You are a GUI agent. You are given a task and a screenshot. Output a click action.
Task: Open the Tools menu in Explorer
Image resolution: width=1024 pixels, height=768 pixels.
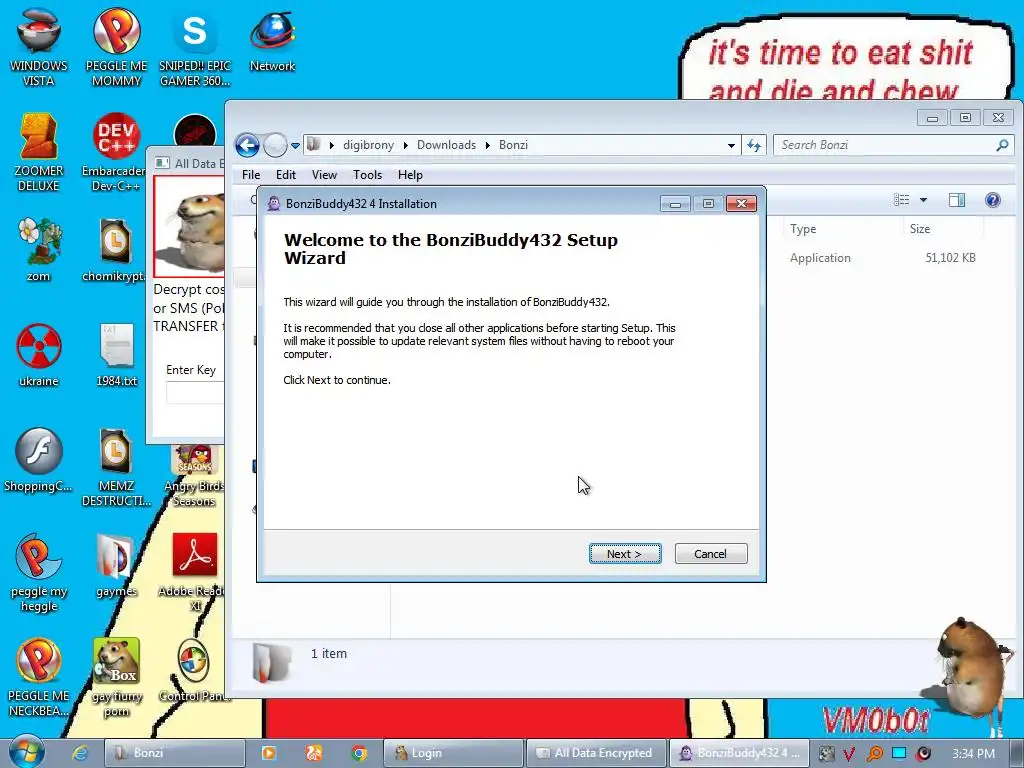pyautogui.click(x=367, y=175)
